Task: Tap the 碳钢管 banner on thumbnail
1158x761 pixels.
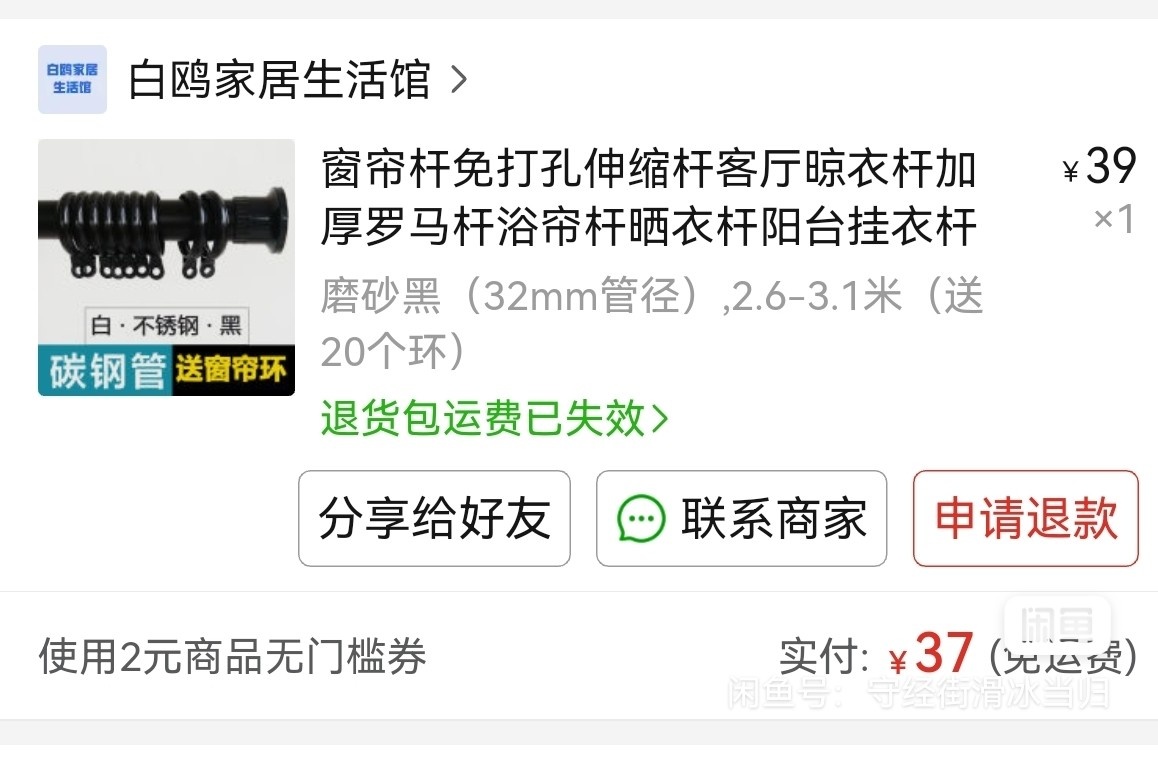Action: [106, 370]
